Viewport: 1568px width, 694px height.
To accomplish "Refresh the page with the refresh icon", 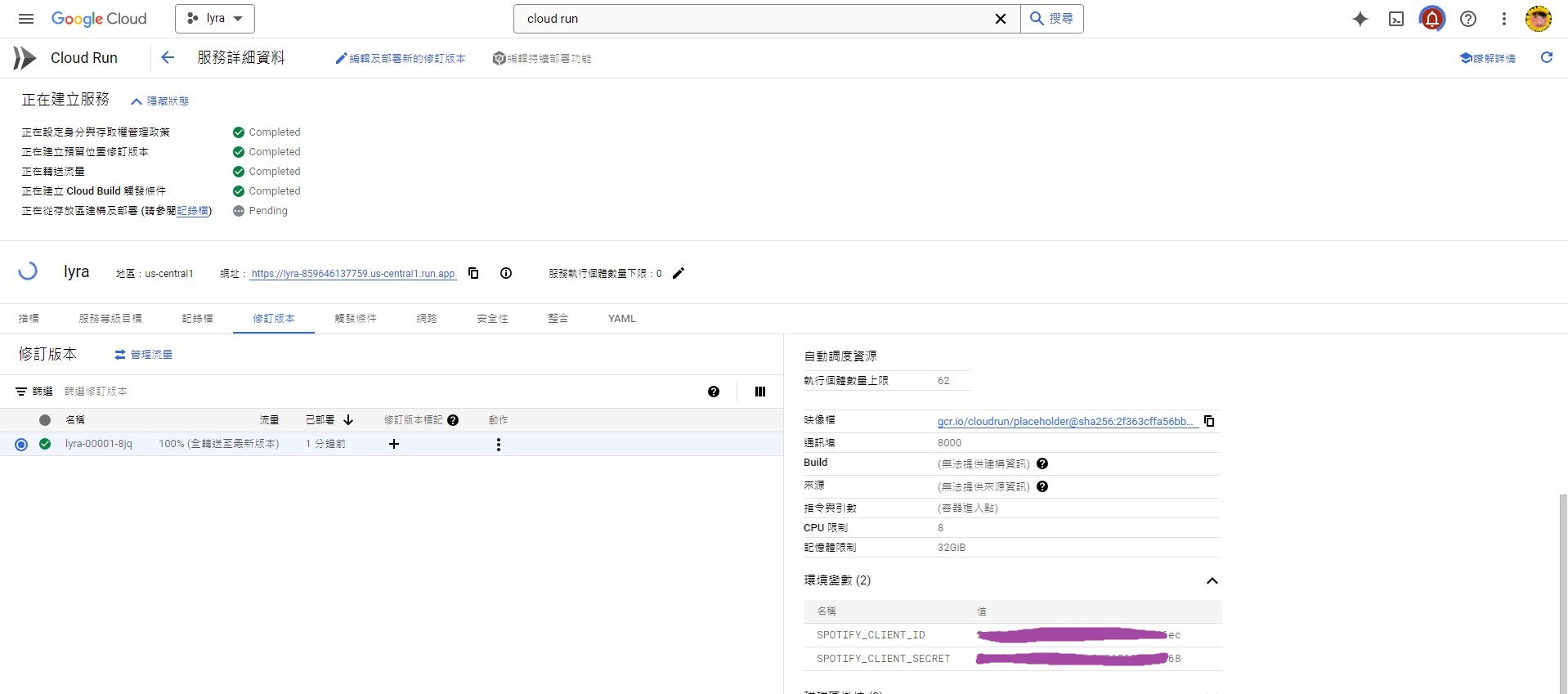I will [1547, 57].
